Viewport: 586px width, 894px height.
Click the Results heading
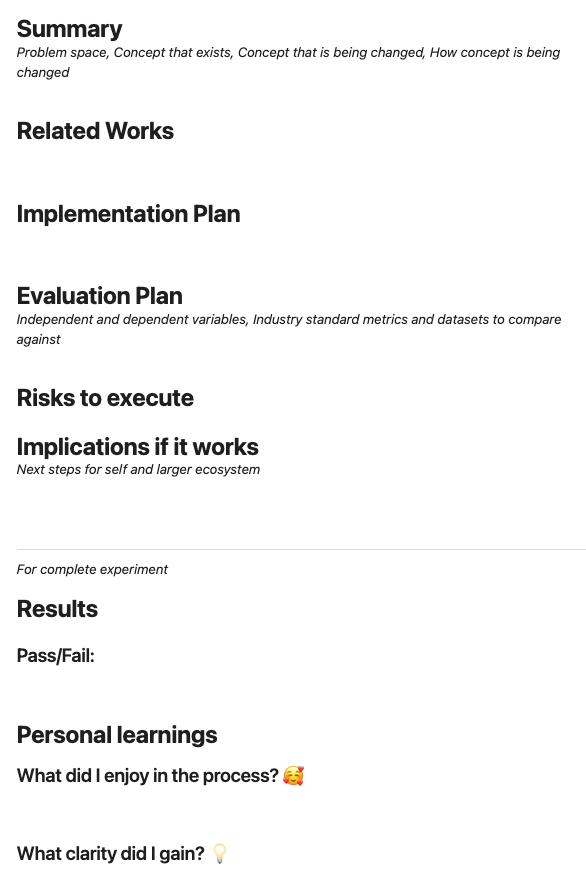[x=57, y=608]
